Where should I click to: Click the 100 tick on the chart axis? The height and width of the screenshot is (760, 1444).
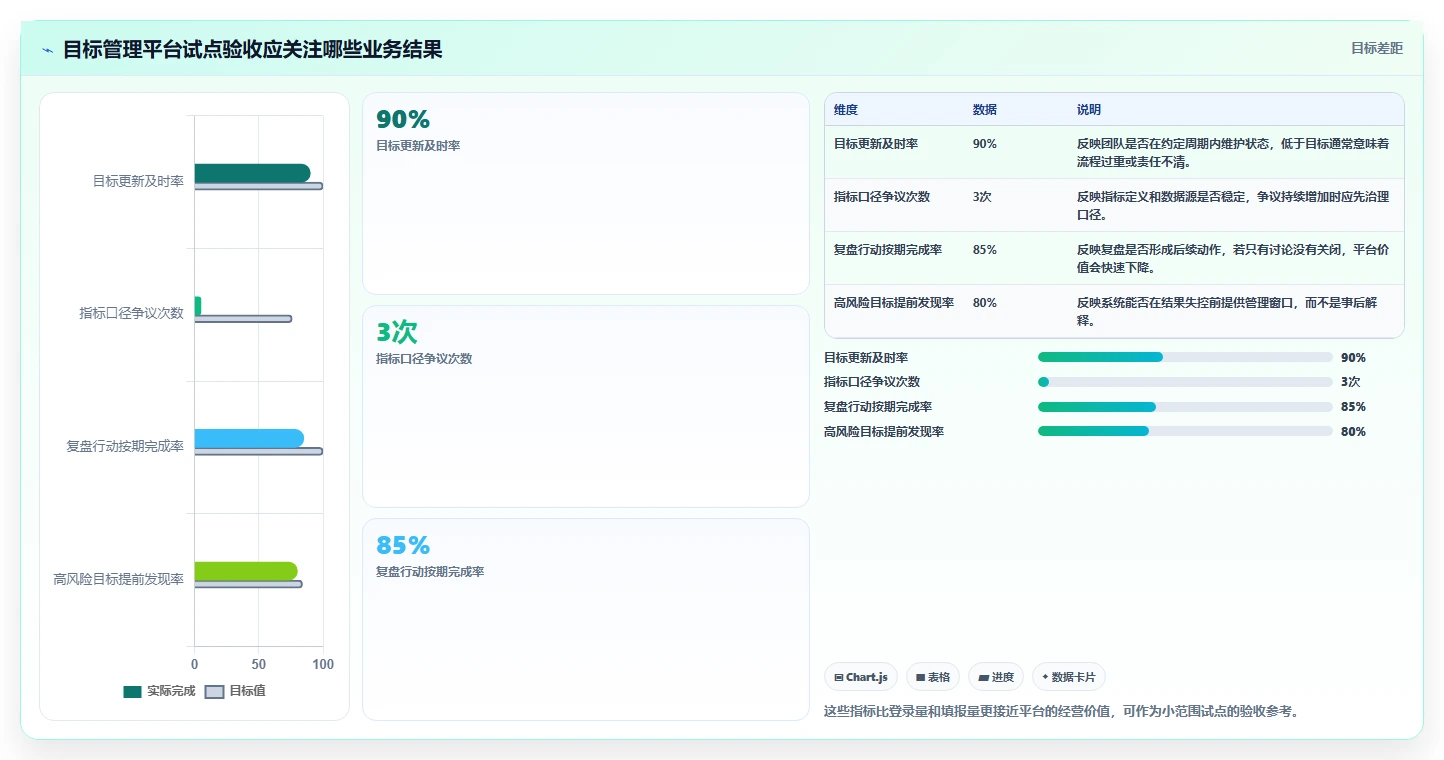(322, 664)
